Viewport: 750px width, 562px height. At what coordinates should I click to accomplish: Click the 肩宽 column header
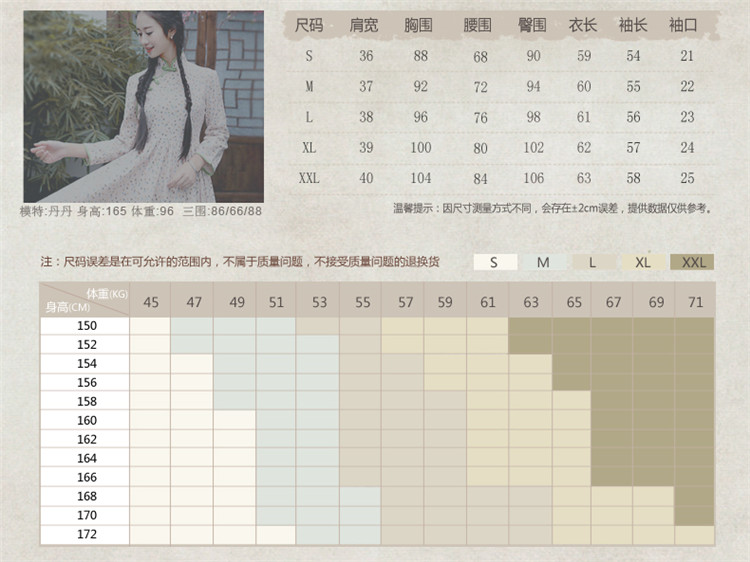pyautogui.click(x=364, y=25)
